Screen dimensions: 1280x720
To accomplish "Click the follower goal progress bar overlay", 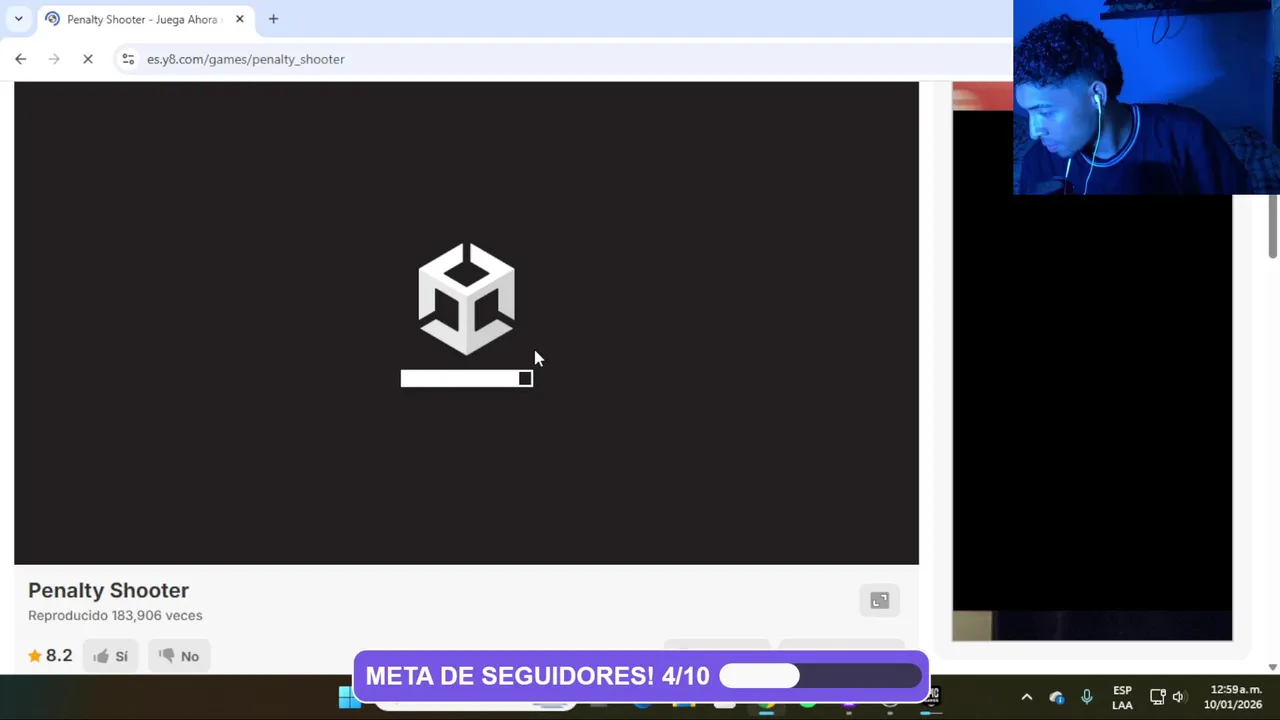I will pyautogui.click(x=820, y=677).
